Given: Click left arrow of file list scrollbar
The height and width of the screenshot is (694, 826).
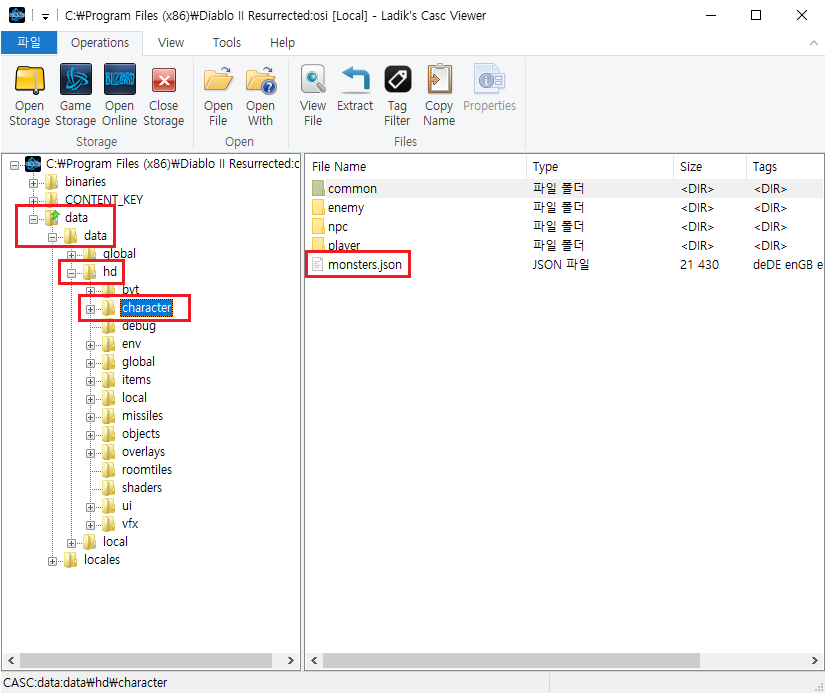Looking at the screenshot, I should (314, 660).
